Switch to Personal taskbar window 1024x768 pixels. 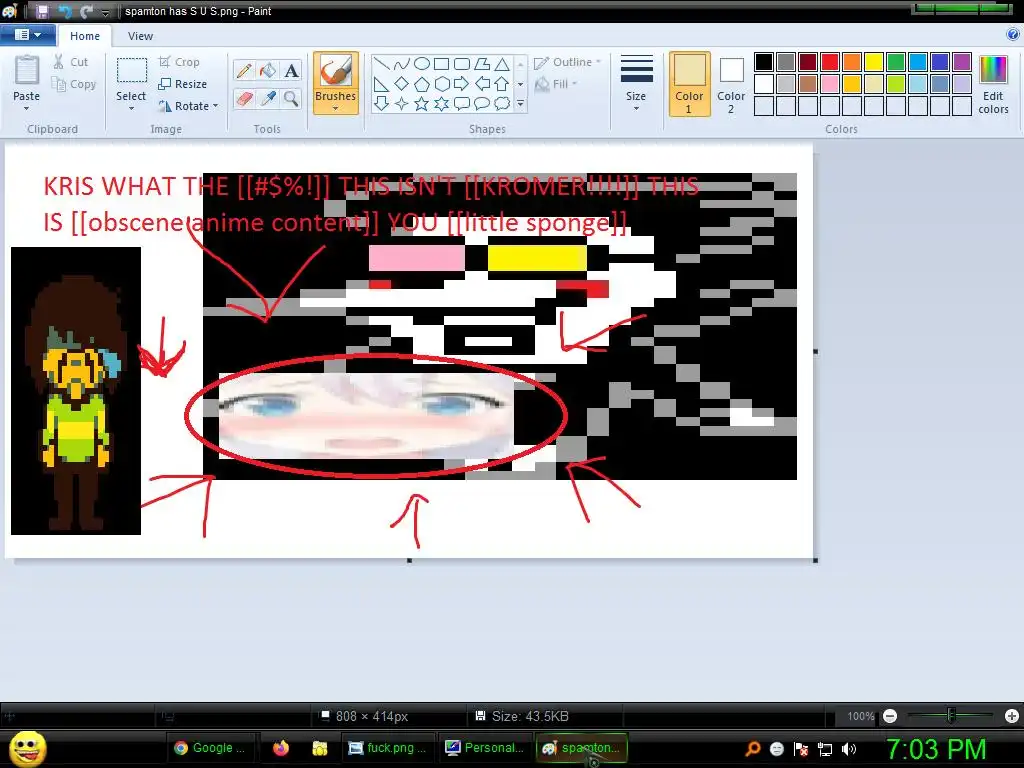(x=484, y=748)
